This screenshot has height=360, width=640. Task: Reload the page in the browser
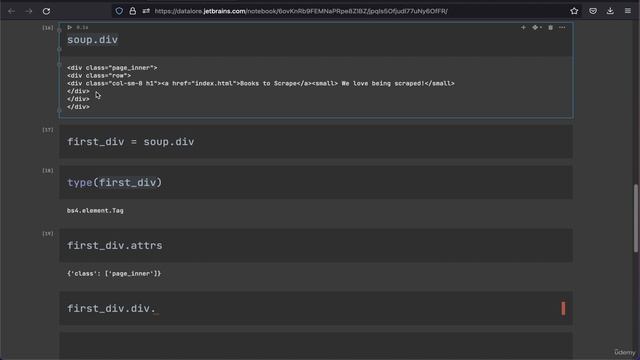[46, 11]
